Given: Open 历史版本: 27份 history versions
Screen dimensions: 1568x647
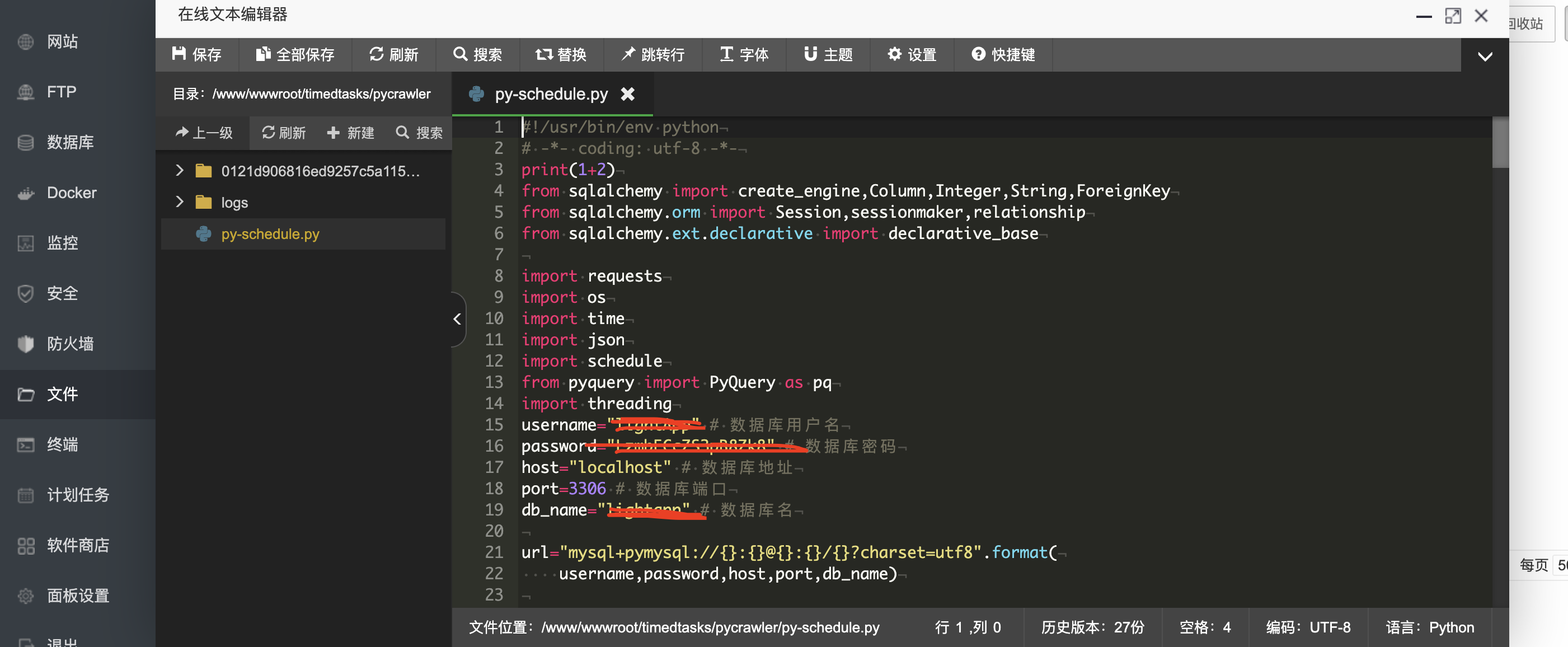Looking at the screenshot, I should tap(1092, 627).
